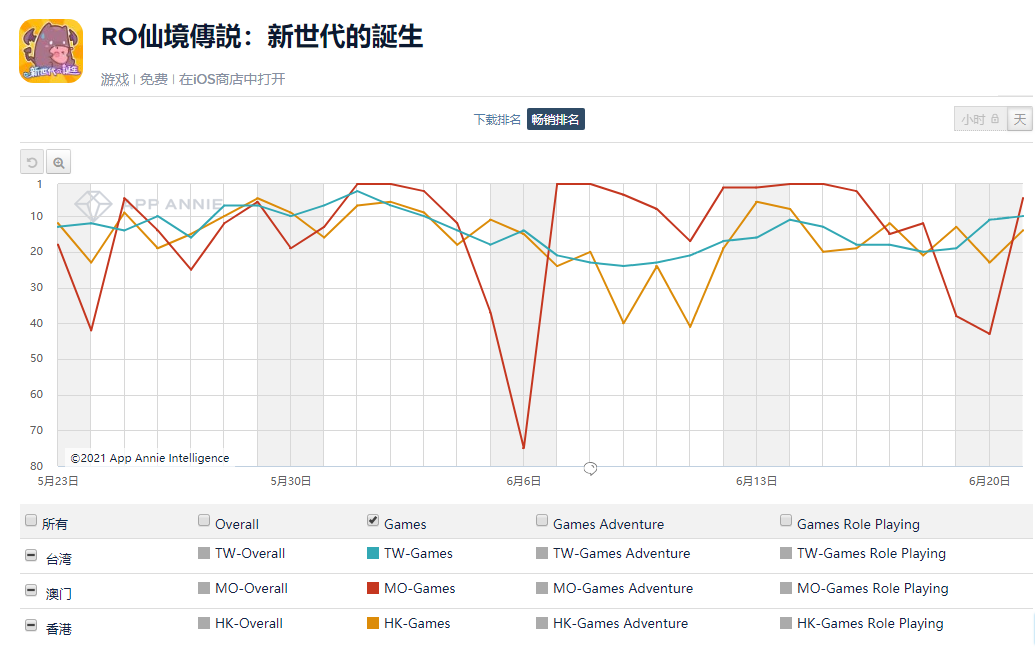Click the 澳门 region label

point(59,594)
